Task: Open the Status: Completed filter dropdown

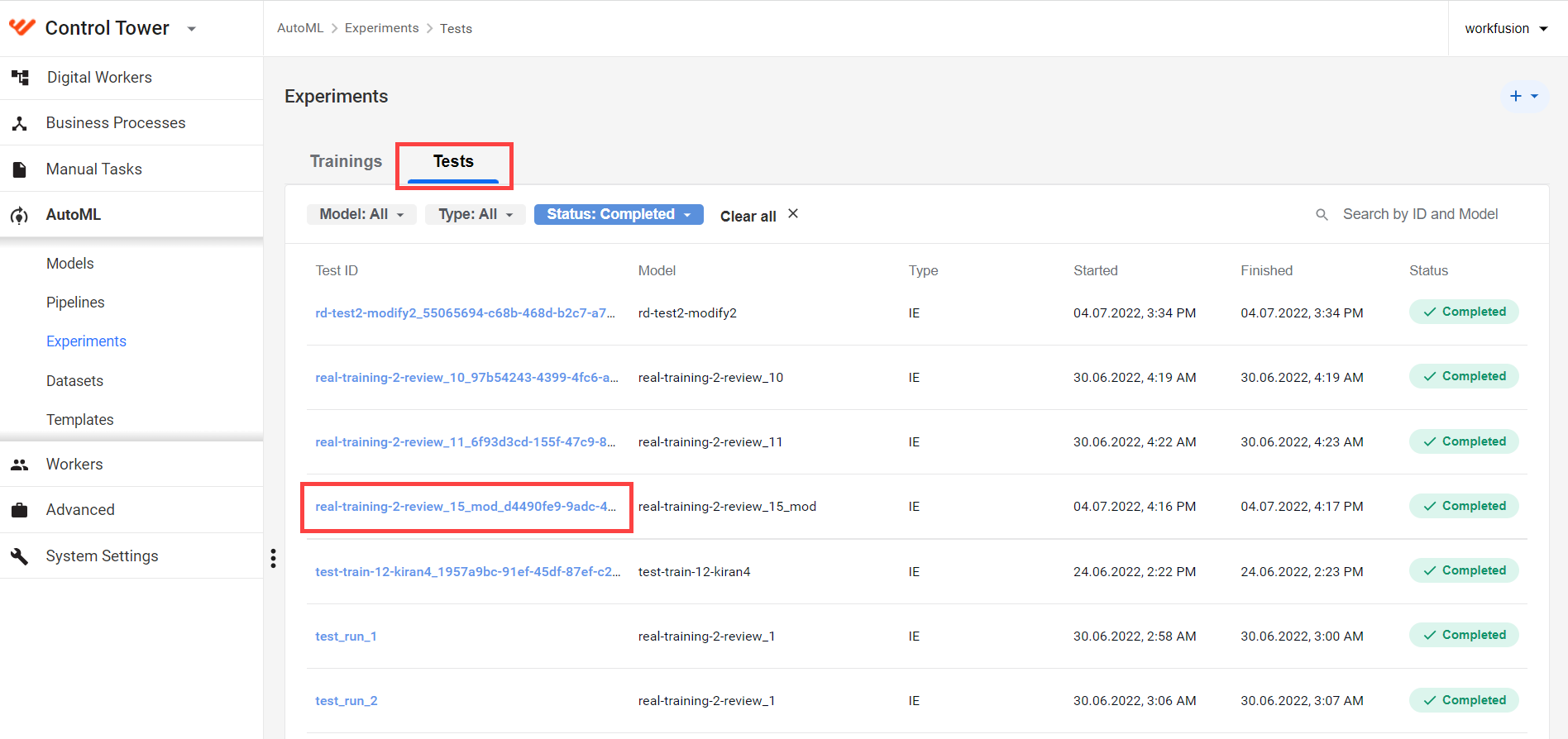Action: click(x=619, y=214)
